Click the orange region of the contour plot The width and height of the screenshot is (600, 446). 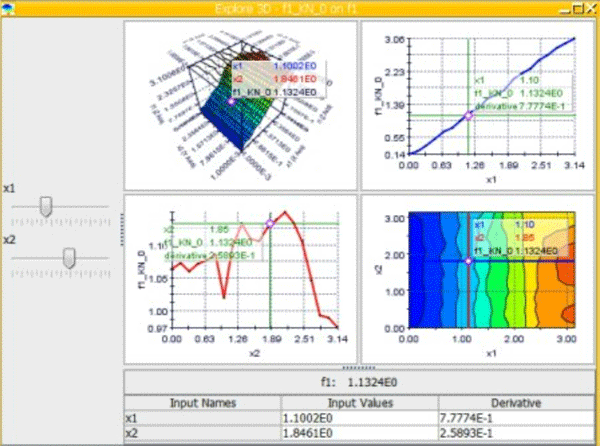(x=549, y=295)
